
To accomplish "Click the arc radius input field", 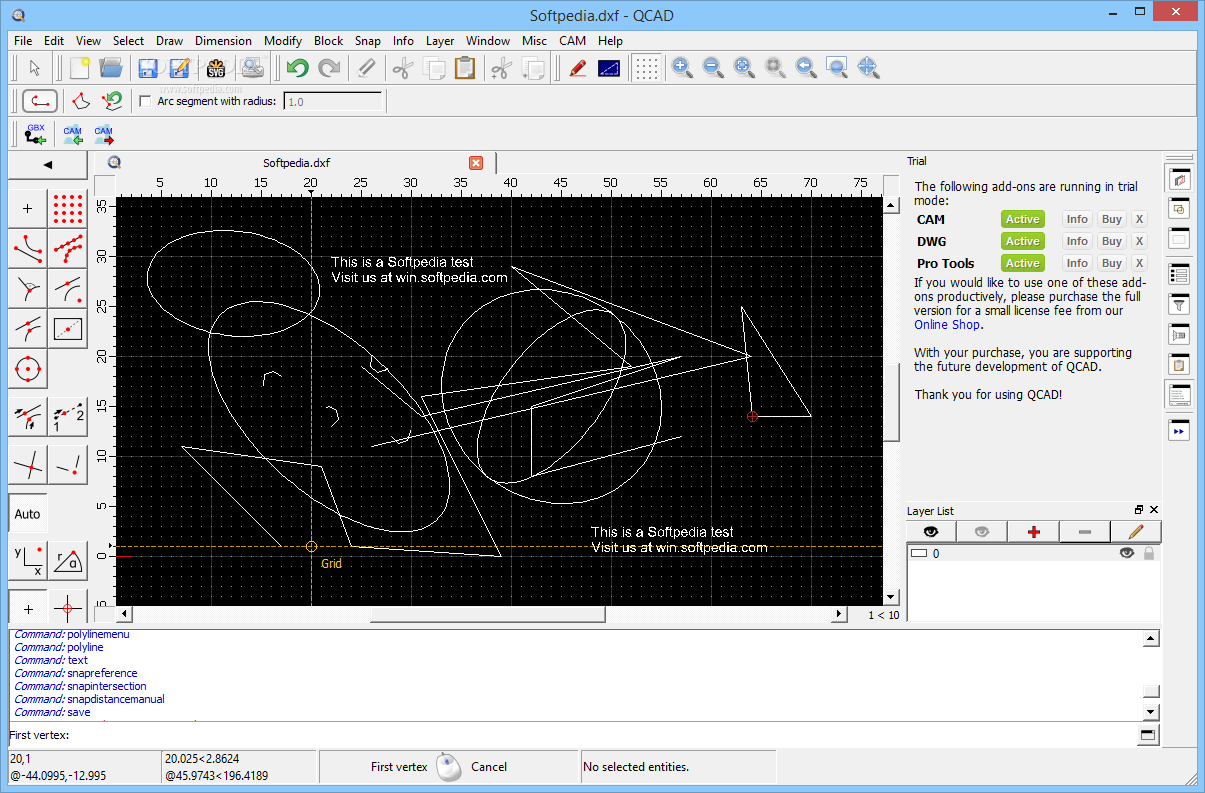I will coord(333,101).
